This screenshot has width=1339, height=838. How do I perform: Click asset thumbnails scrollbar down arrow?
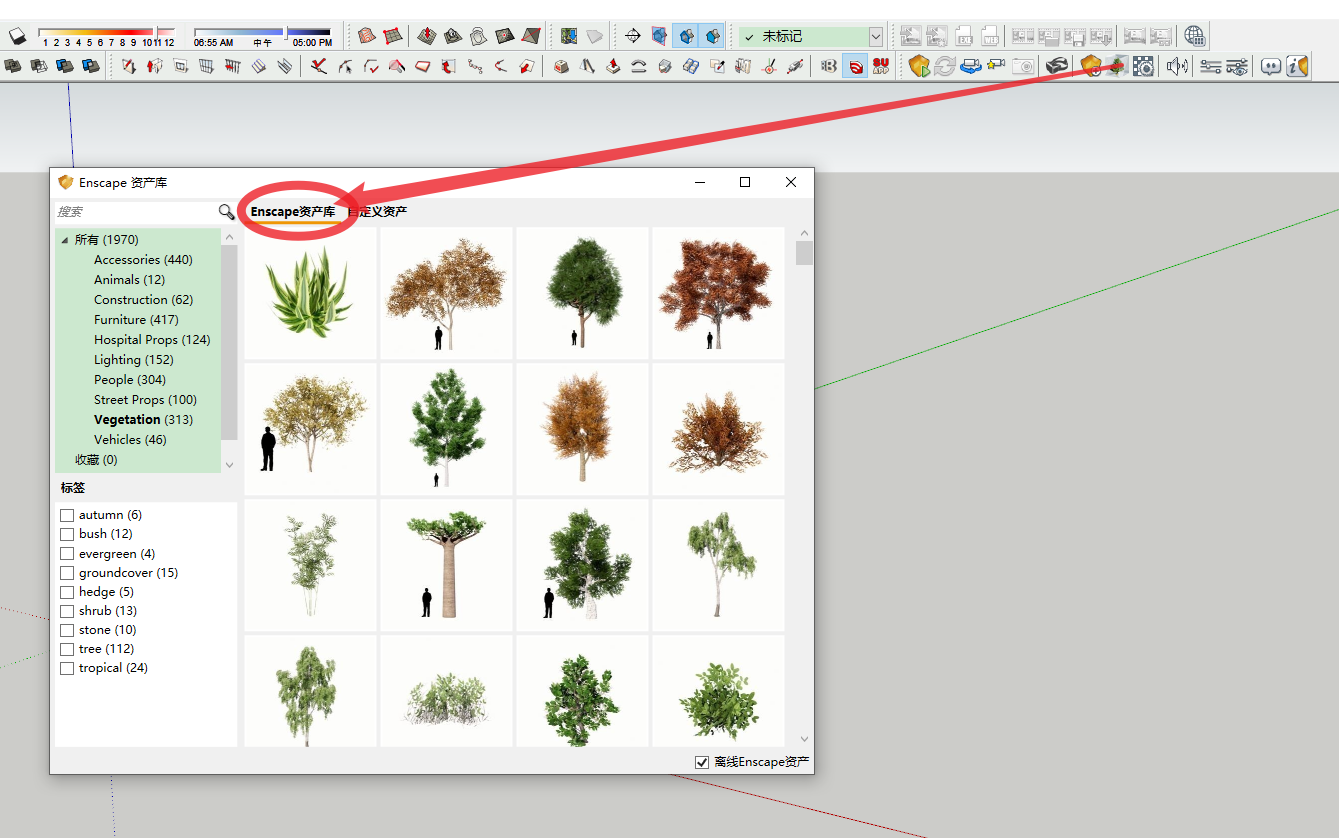point(804,738)
